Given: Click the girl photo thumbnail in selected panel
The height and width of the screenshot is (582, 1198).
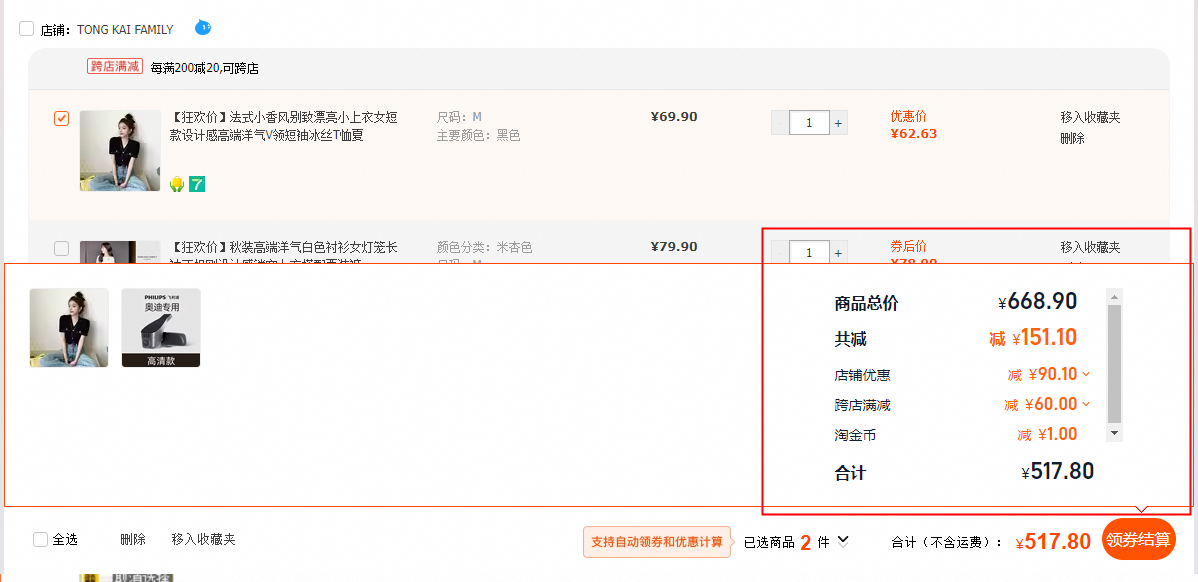Looking at the screenshot, I should 69,328.
